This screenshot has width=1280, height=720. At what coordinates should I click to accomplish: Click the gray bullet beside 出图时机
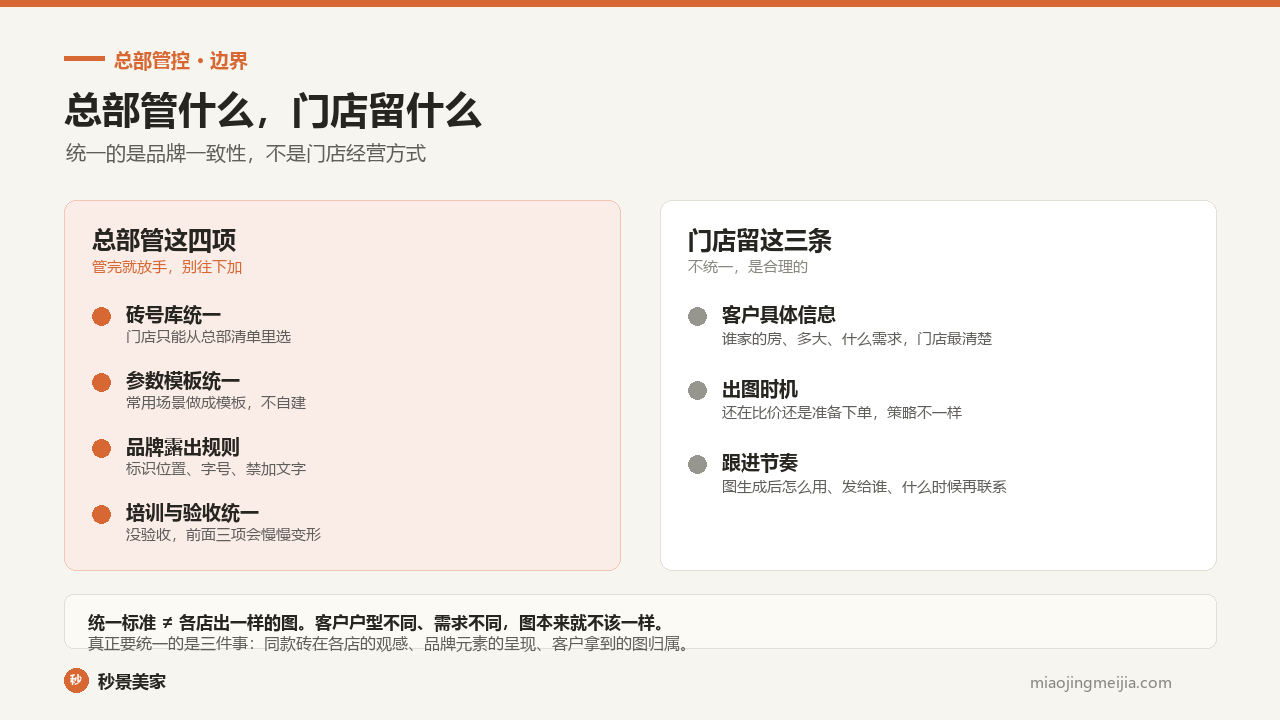[x=697, y=390]
